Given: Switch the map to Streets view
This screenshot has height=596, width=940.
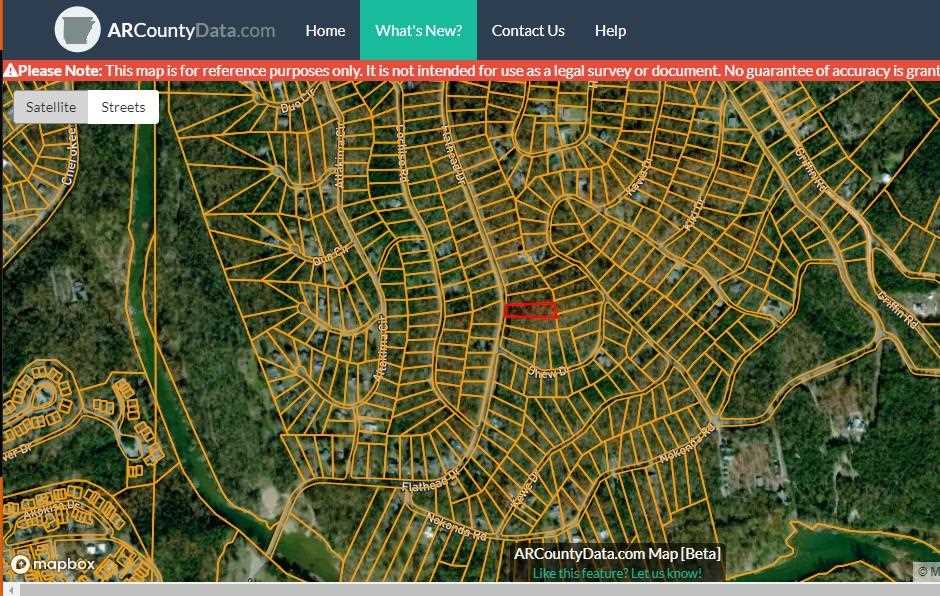Looking at the screenshot, I should [x=123, y=107].
